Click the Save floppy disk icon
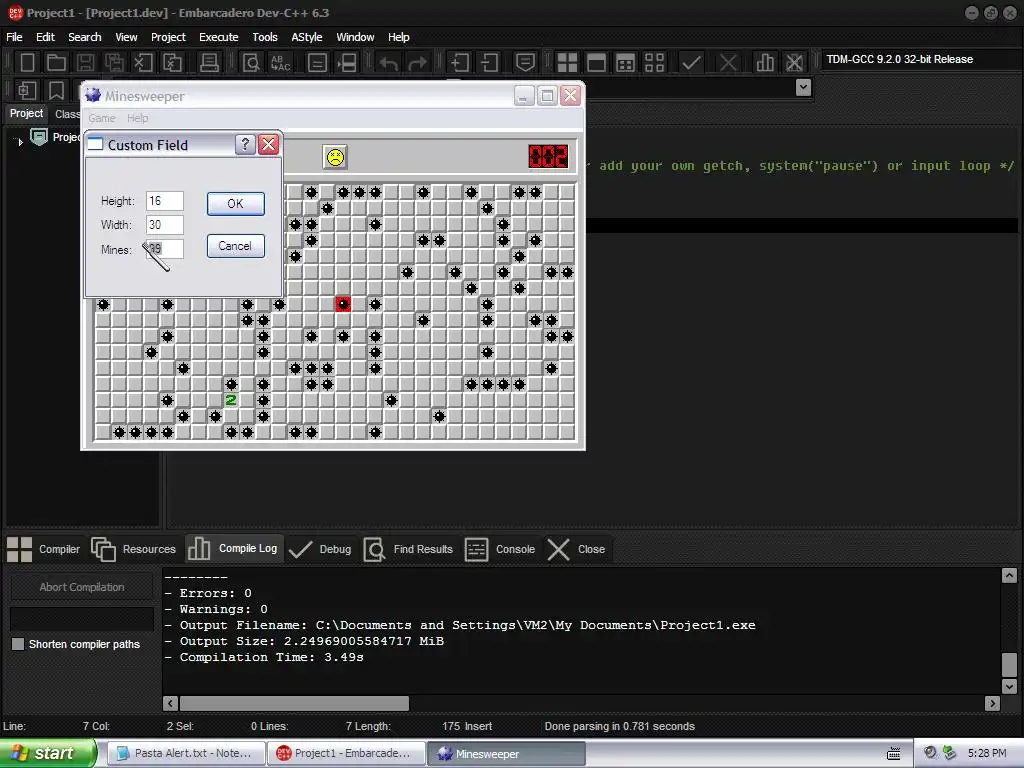Screen dimensions: 1024x768 [x=85, y=63]
